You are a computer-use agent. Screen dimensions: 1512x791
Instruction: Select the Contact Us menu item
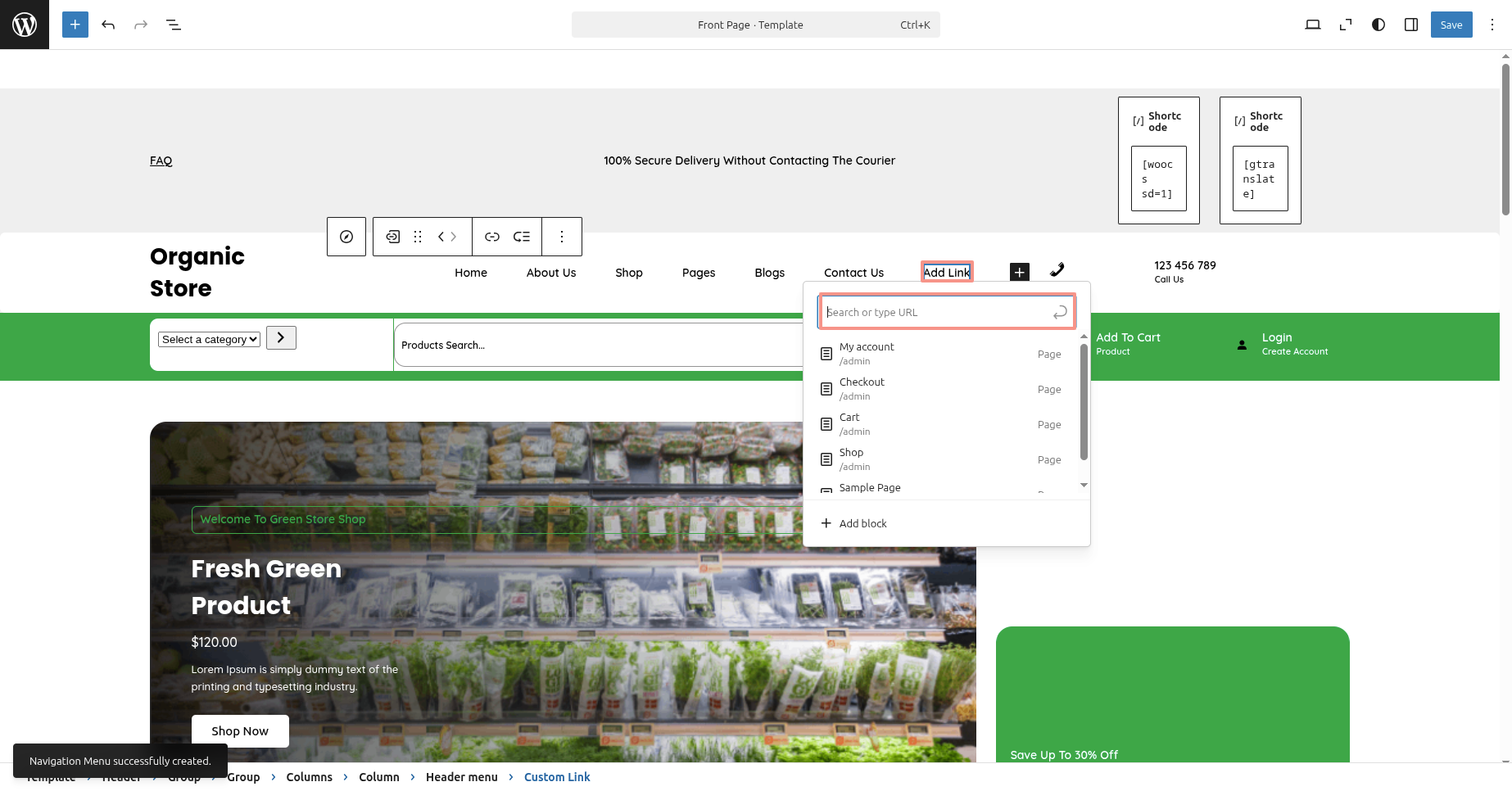click(853, 273)
